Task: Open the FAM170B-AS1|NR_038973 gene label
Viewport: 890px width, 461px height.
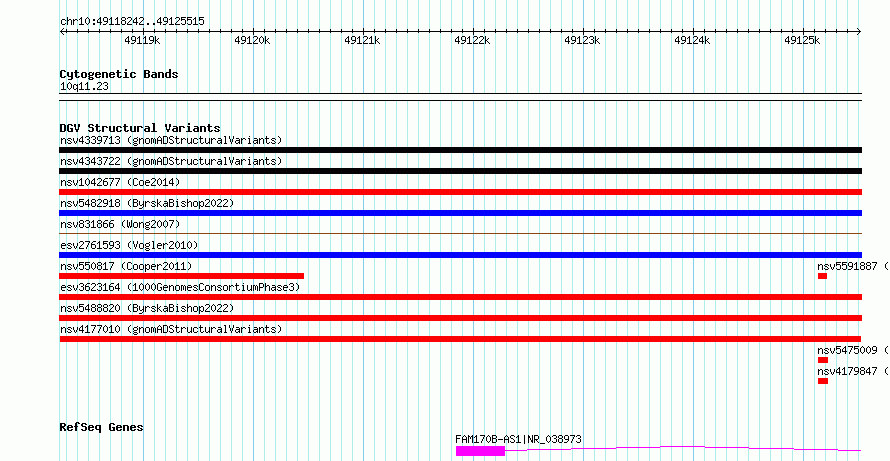Action: pyautogui.click(x=518, y=439)
